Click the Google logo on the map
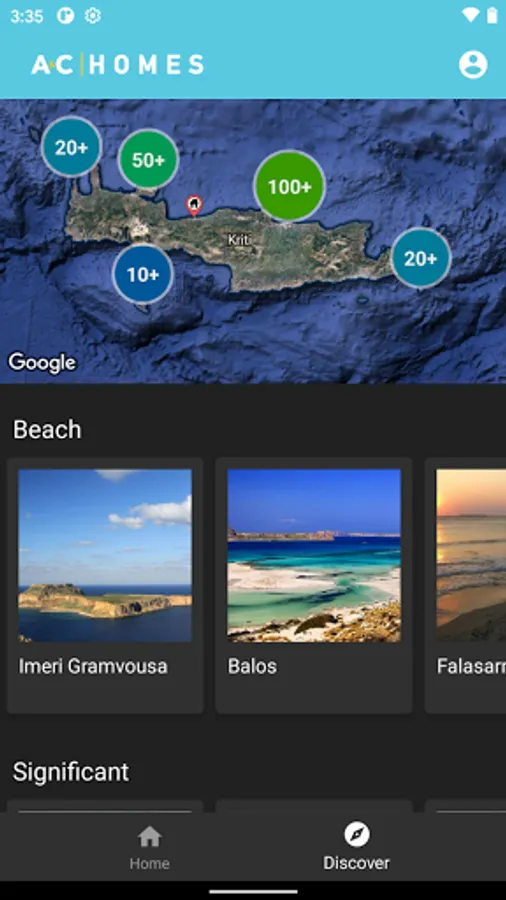The height and width of the screenshot is (900, 506). pos(42,362)
